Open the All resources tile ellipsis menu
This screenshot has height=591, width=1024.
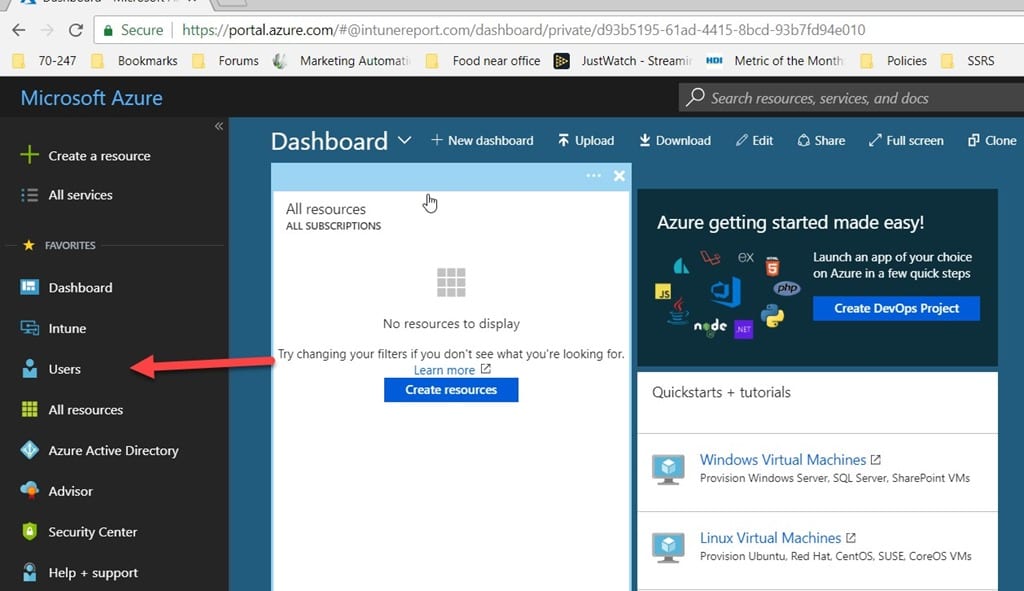click(593, 175)
